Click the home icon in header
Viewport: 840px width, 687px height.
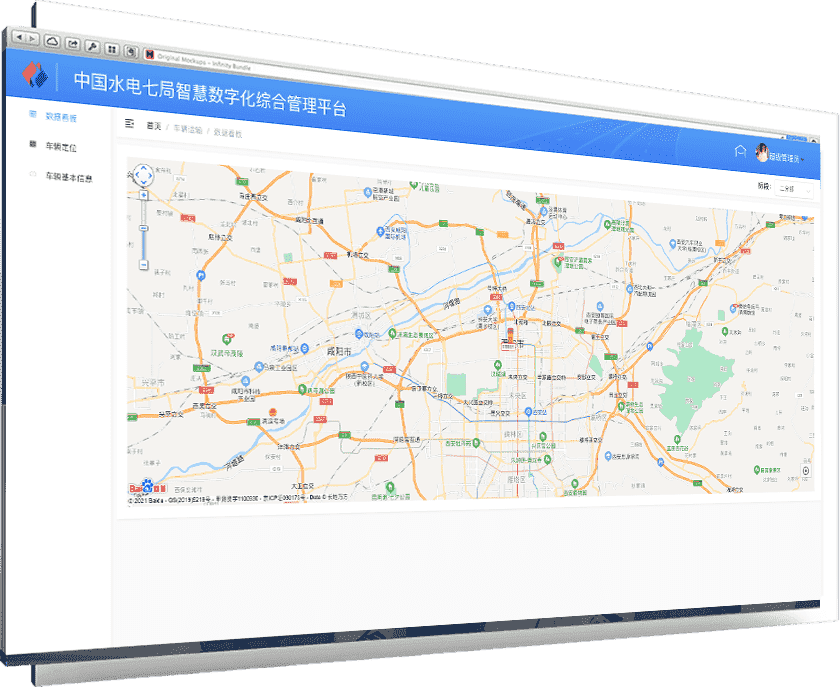(x=740, y=152)
